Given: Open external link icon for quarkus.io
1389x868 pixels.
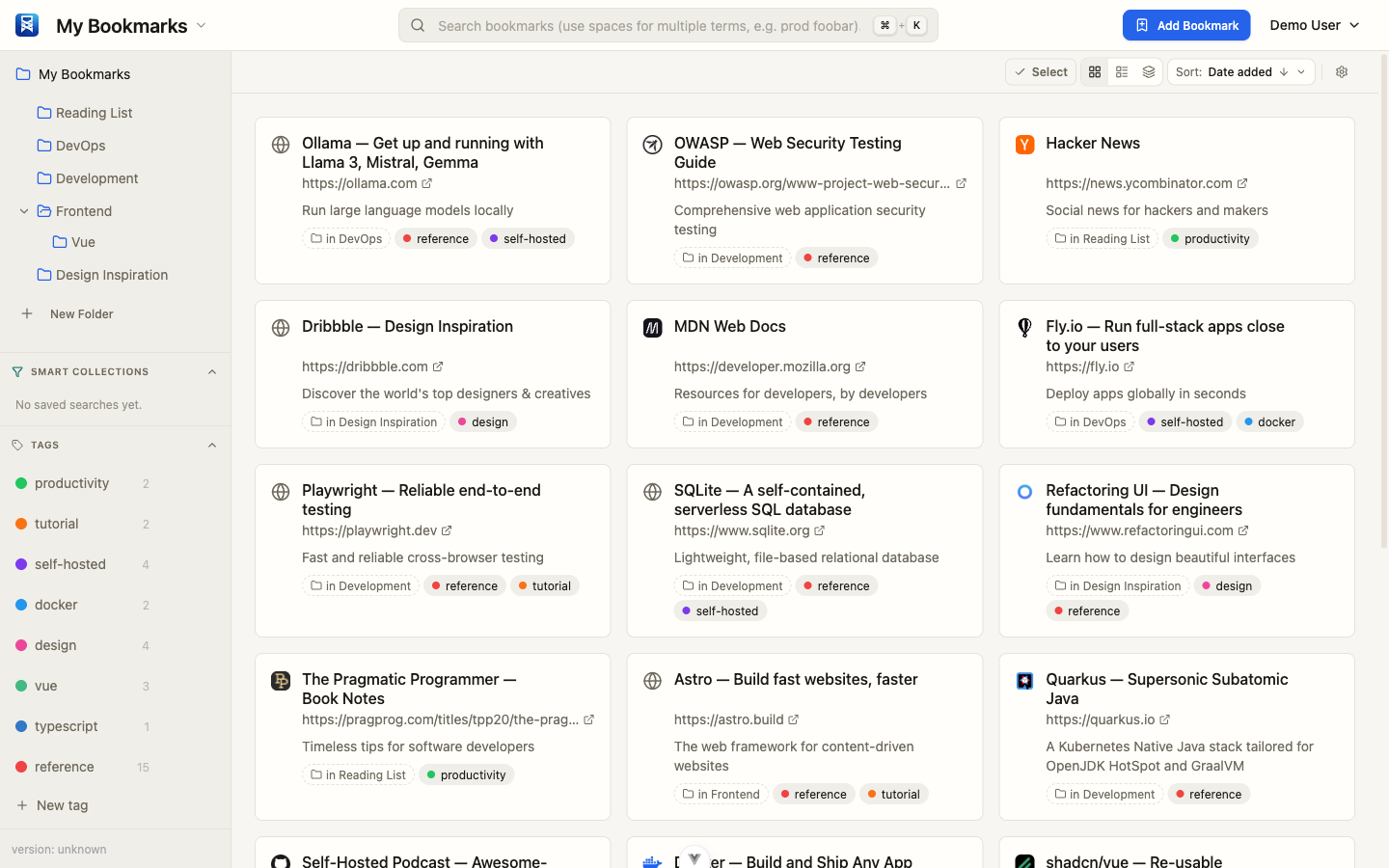Looking at the screenshot, I should [1165, 719].
